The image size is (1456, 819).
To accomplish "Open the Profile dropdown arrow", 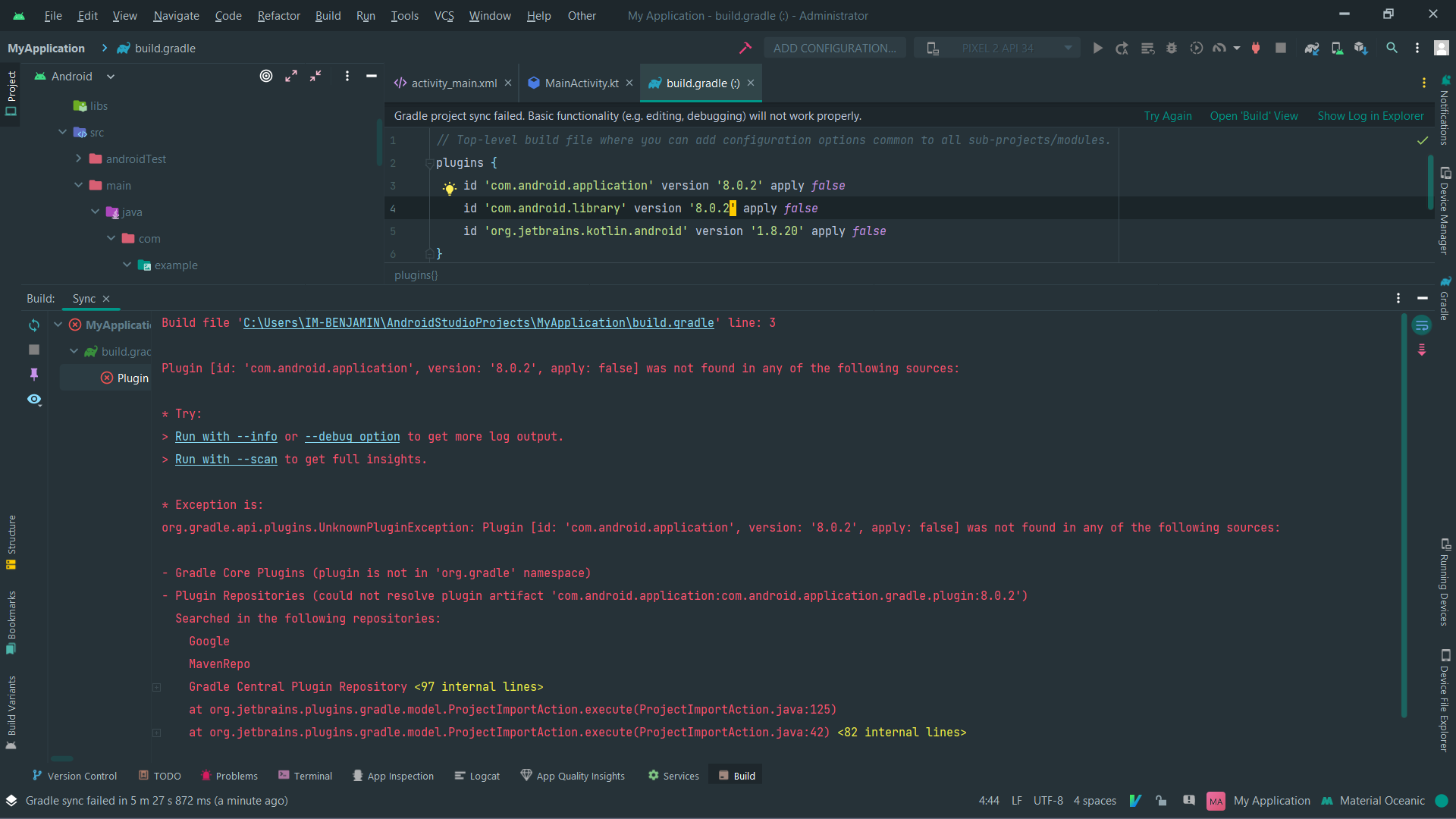I will [x=1237, y=48].
